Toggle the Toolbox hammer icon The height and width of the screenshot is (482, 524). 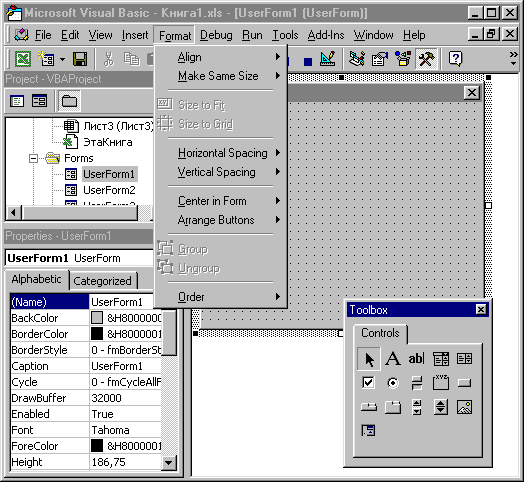[426, 59]
